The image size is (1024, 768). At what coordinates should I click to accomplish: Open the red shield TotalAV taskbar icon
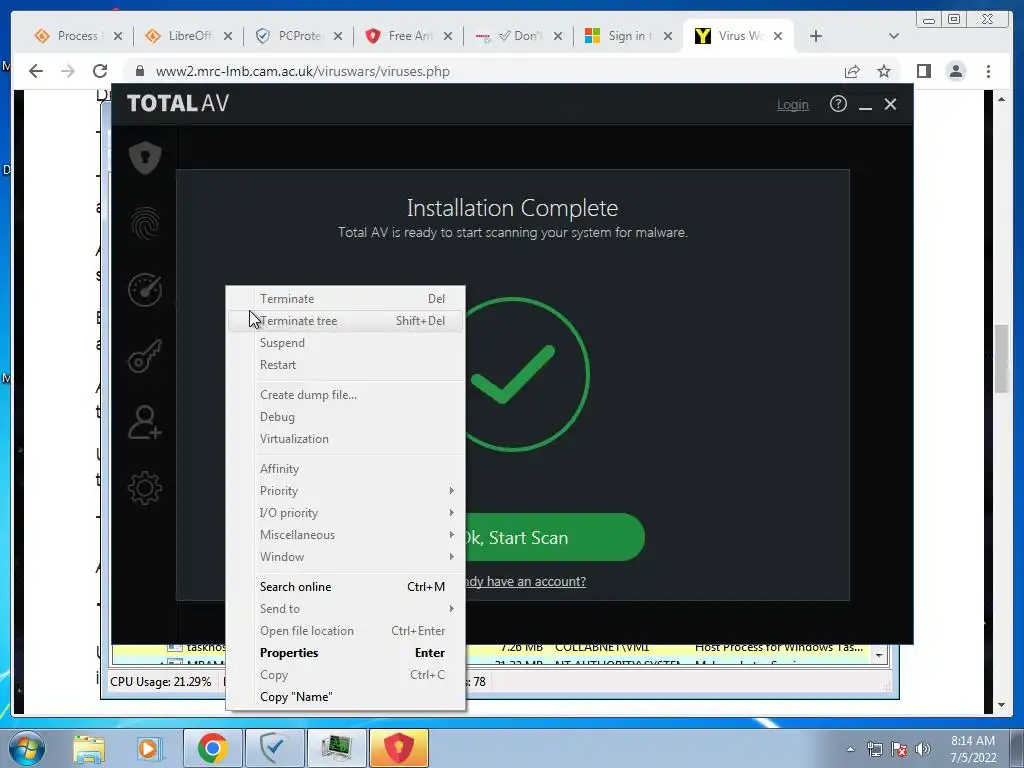pos(398,748)
